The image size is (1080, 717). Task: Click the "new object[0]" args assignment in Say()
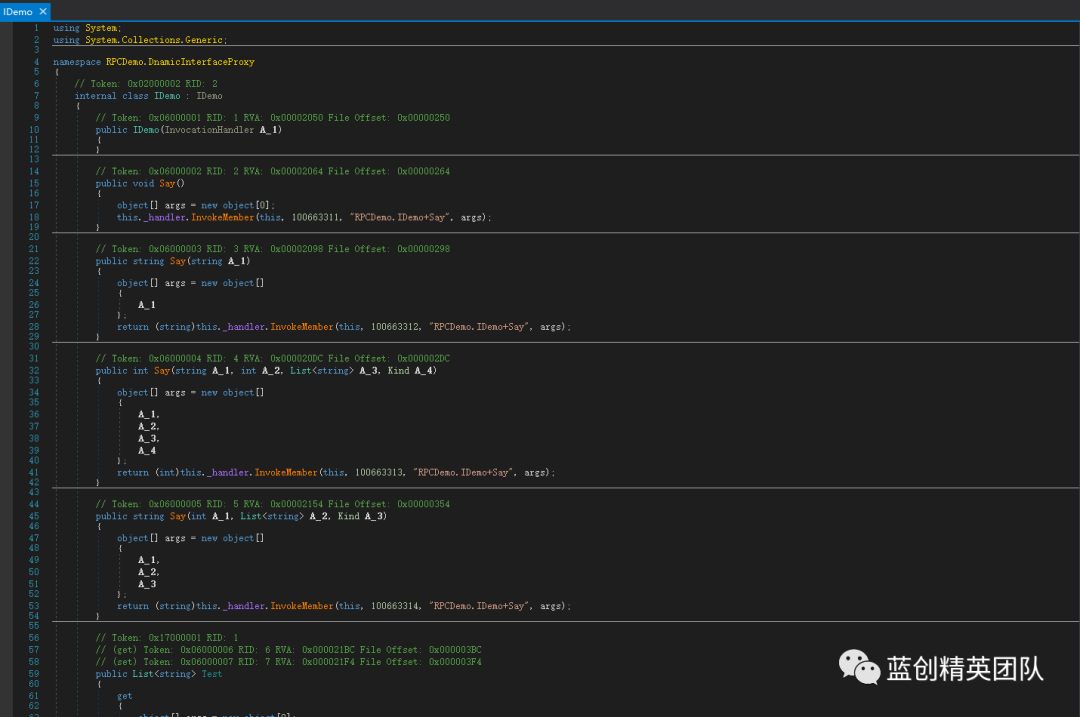196,205
